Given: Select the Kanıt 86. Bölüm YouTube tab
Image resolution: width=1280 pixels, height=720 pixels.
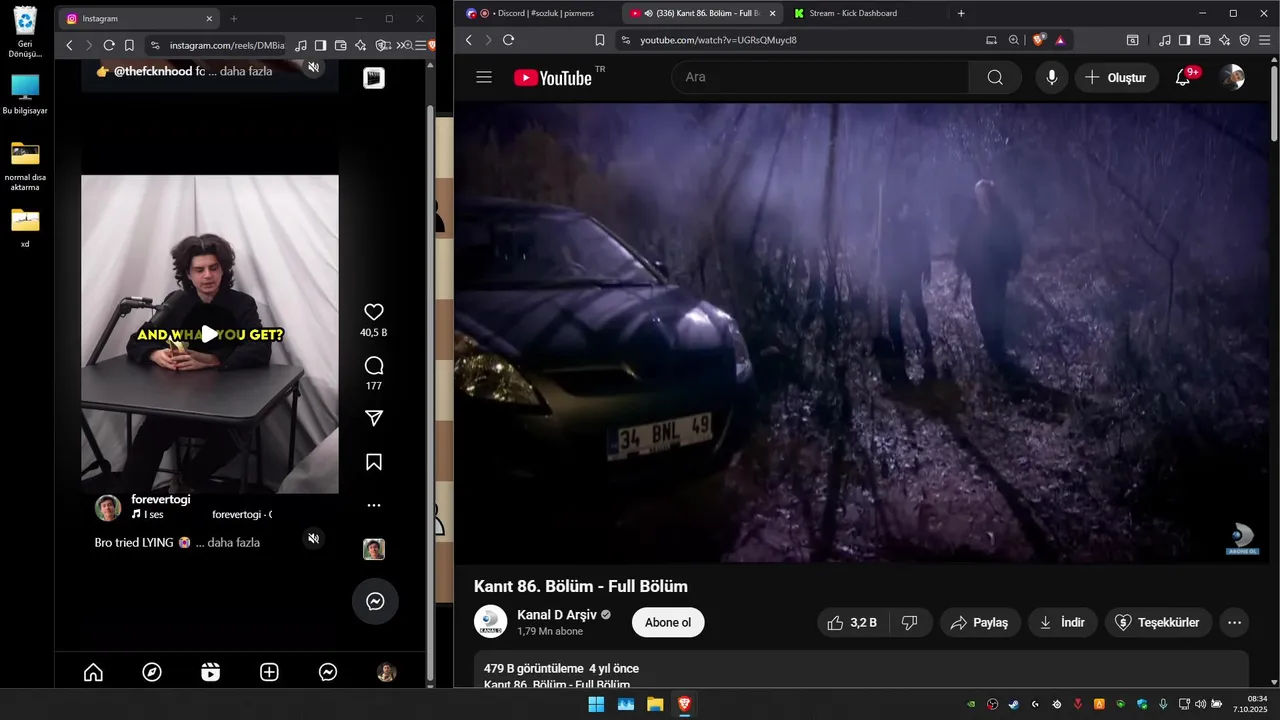Looking at the screenshot, I should click(x=703, y=13).
